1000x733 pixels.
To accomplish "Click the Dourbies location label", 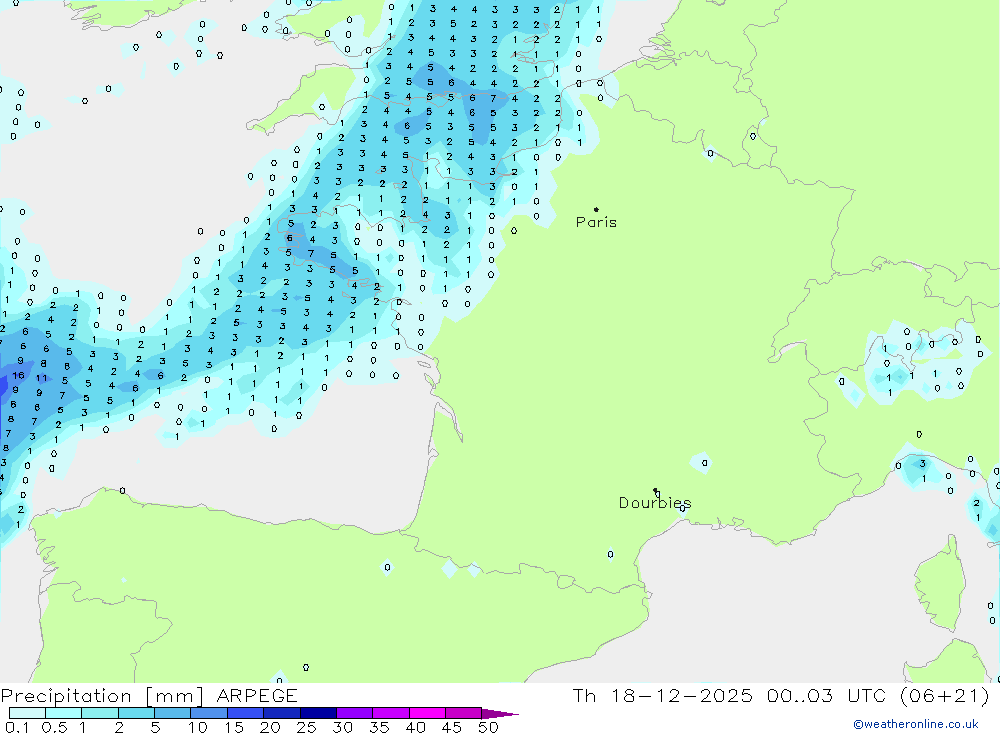I will 655,503.
